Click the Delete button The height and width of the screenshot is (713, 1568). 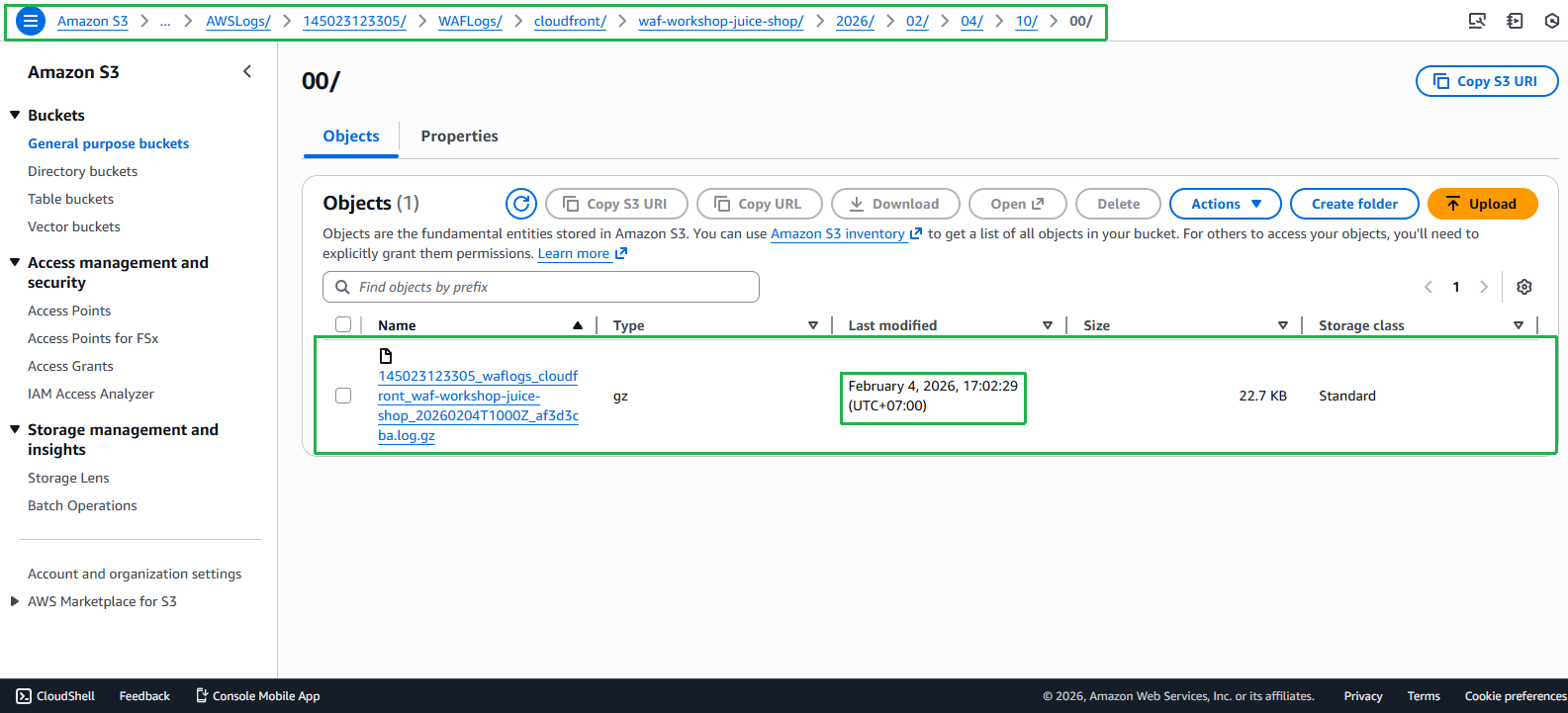1118,204
